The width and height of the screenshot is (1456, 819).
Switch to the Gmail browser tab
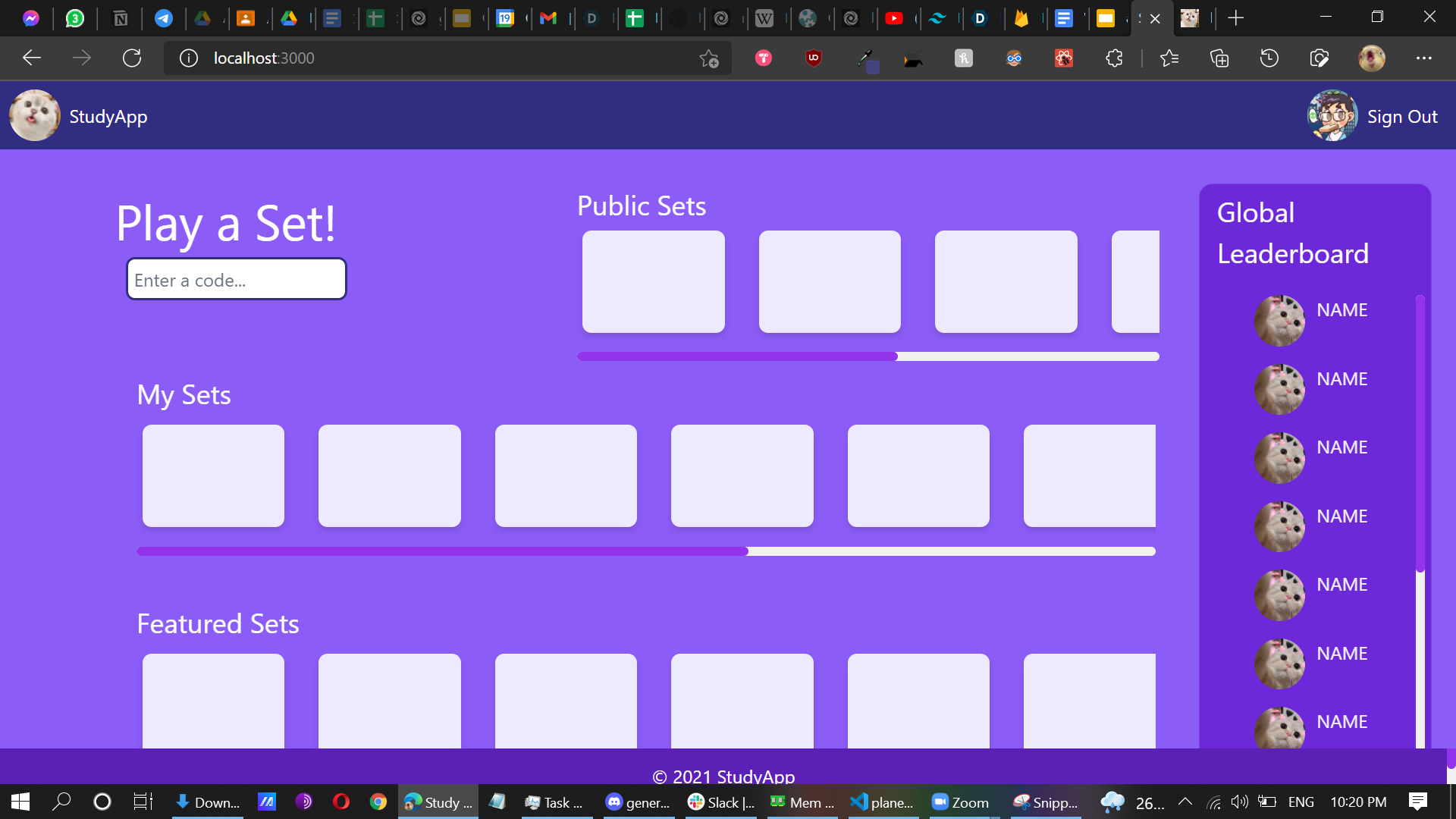[548, 18]
